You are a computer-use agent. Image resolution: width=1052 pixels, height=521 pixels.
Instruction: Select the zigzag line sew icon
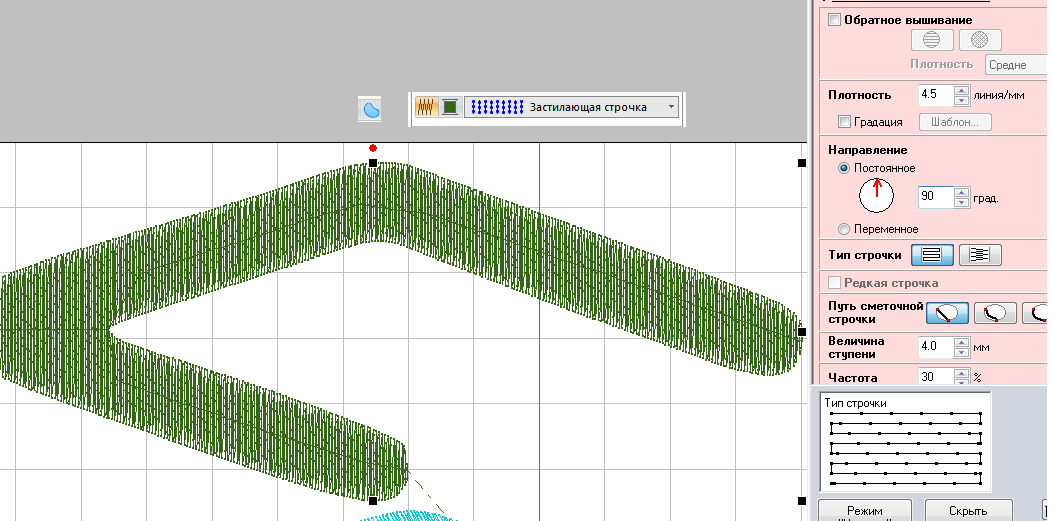(x=427, y=107)
